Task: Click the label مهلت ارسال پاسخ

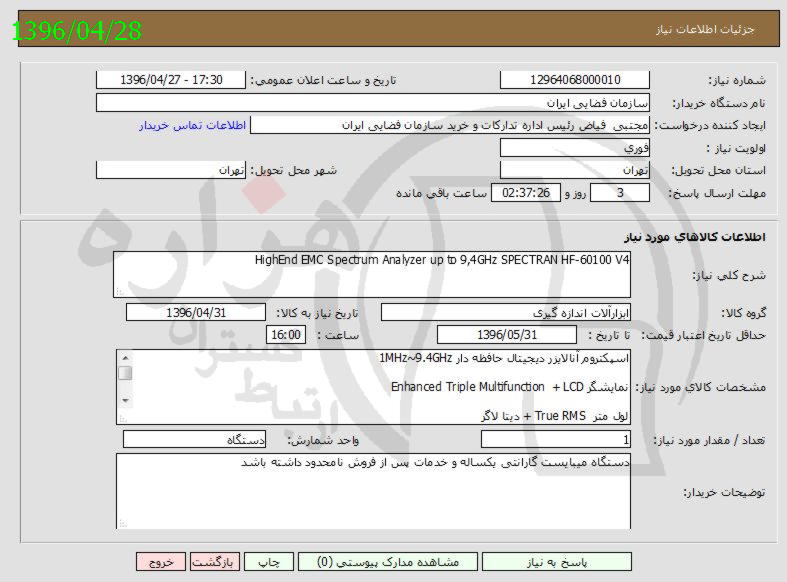Action: (x=717, y=193)
